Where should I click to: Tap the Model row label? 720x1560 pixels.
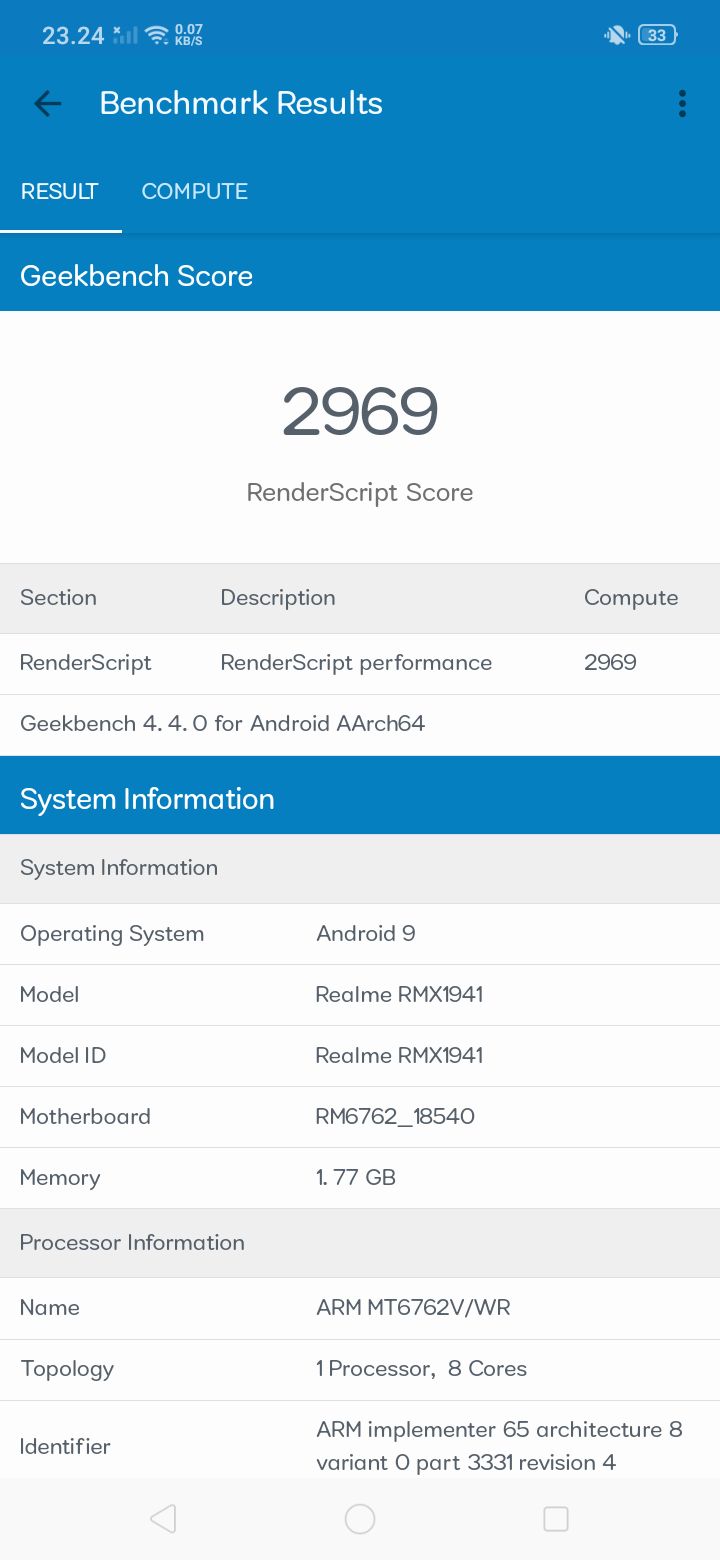click(x=50, y=995)
